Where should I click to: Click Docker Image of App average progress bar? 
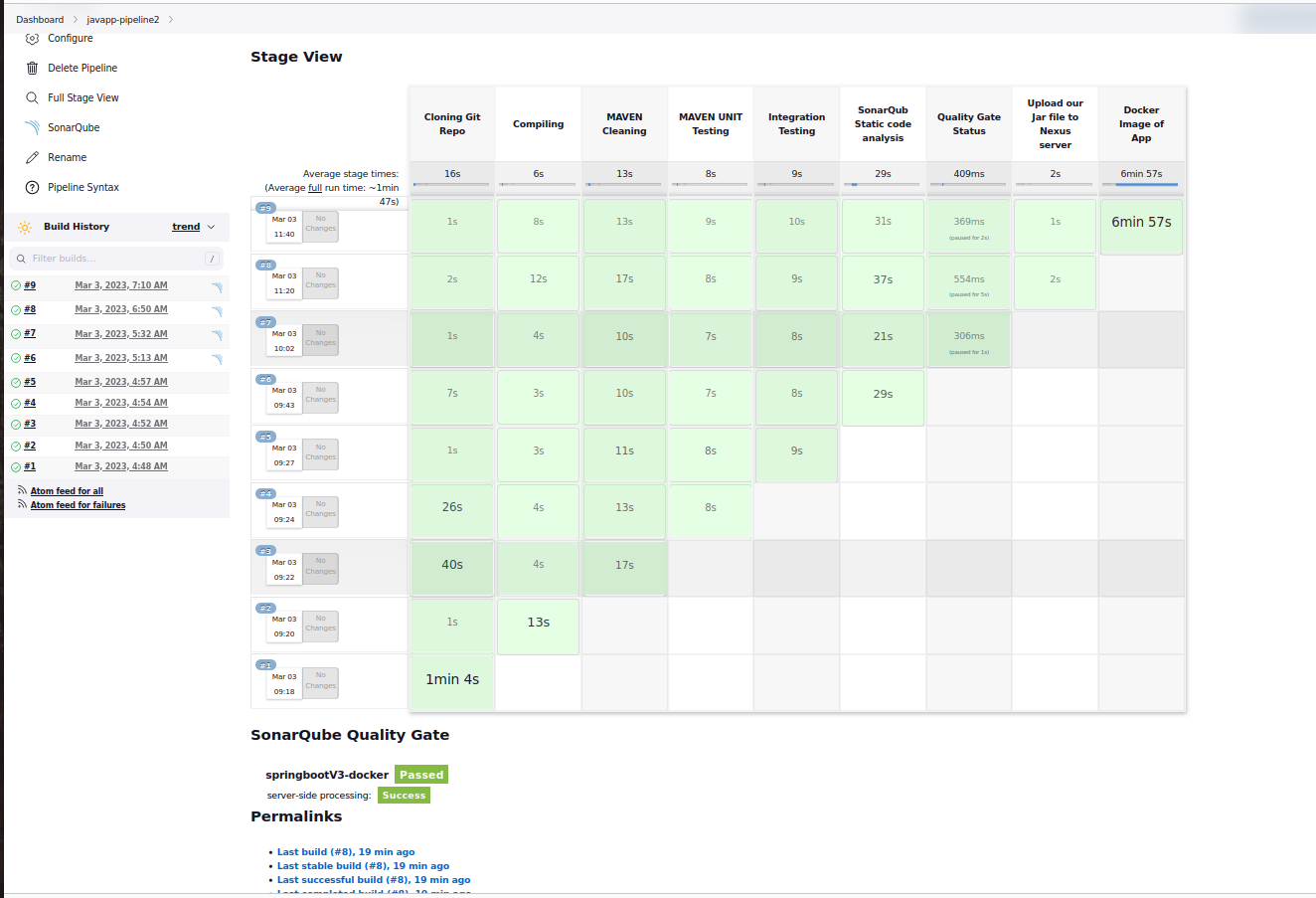point(1141,184)
